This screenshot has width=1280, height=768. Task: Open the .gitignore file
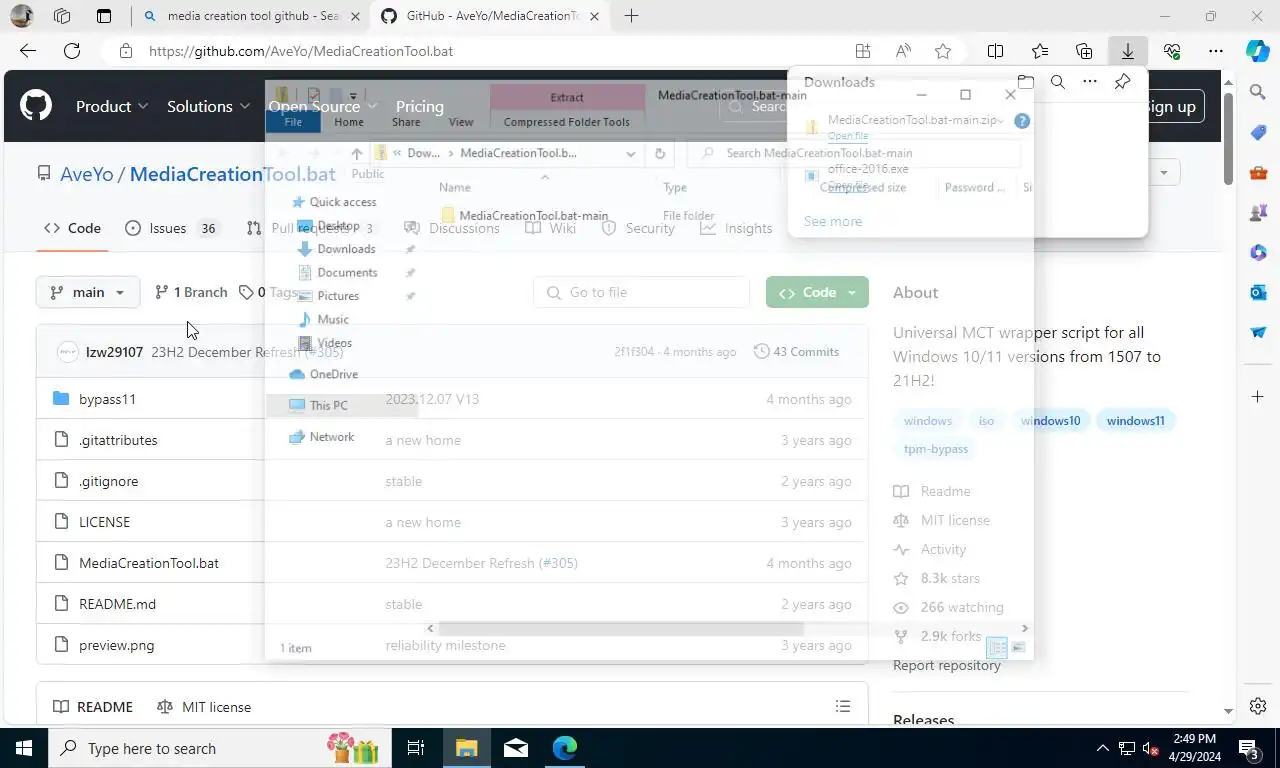108,481
